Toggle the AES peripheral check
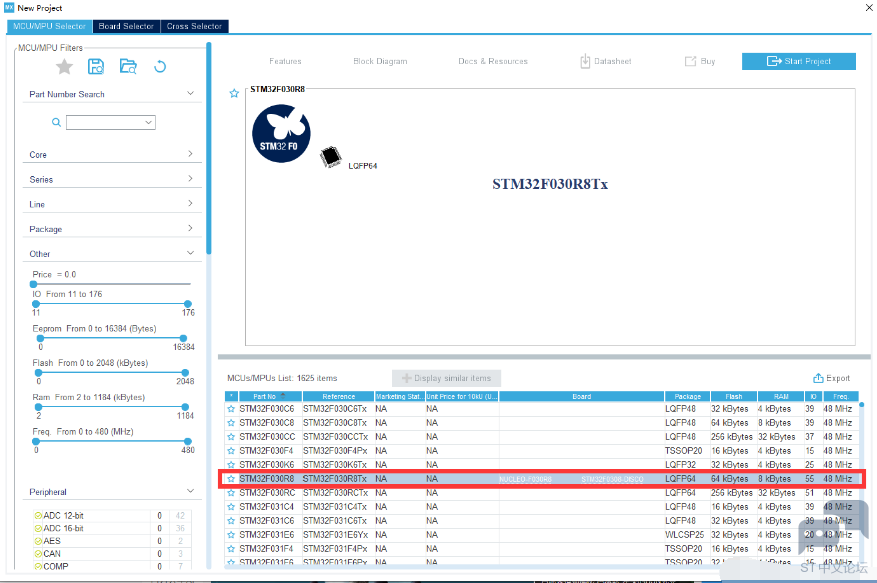The image size is (877, 583). pyautogui.click(x=38, y=541)
